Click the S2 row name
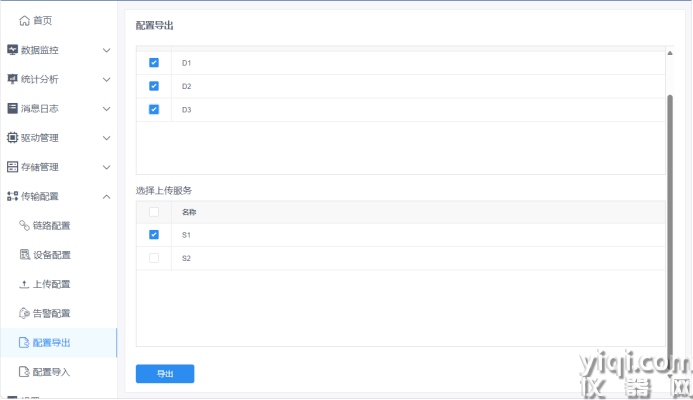This screenshot has height=400, width=693. pos(186,258)
